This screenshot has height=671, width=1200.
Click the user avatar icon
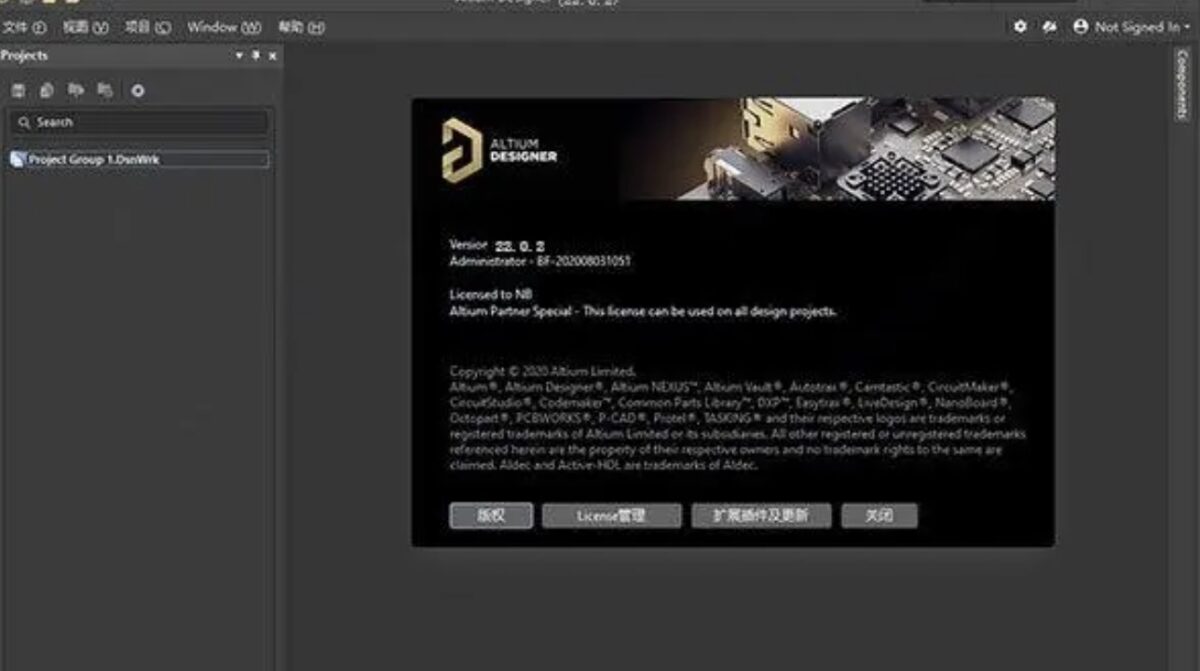1080,27
